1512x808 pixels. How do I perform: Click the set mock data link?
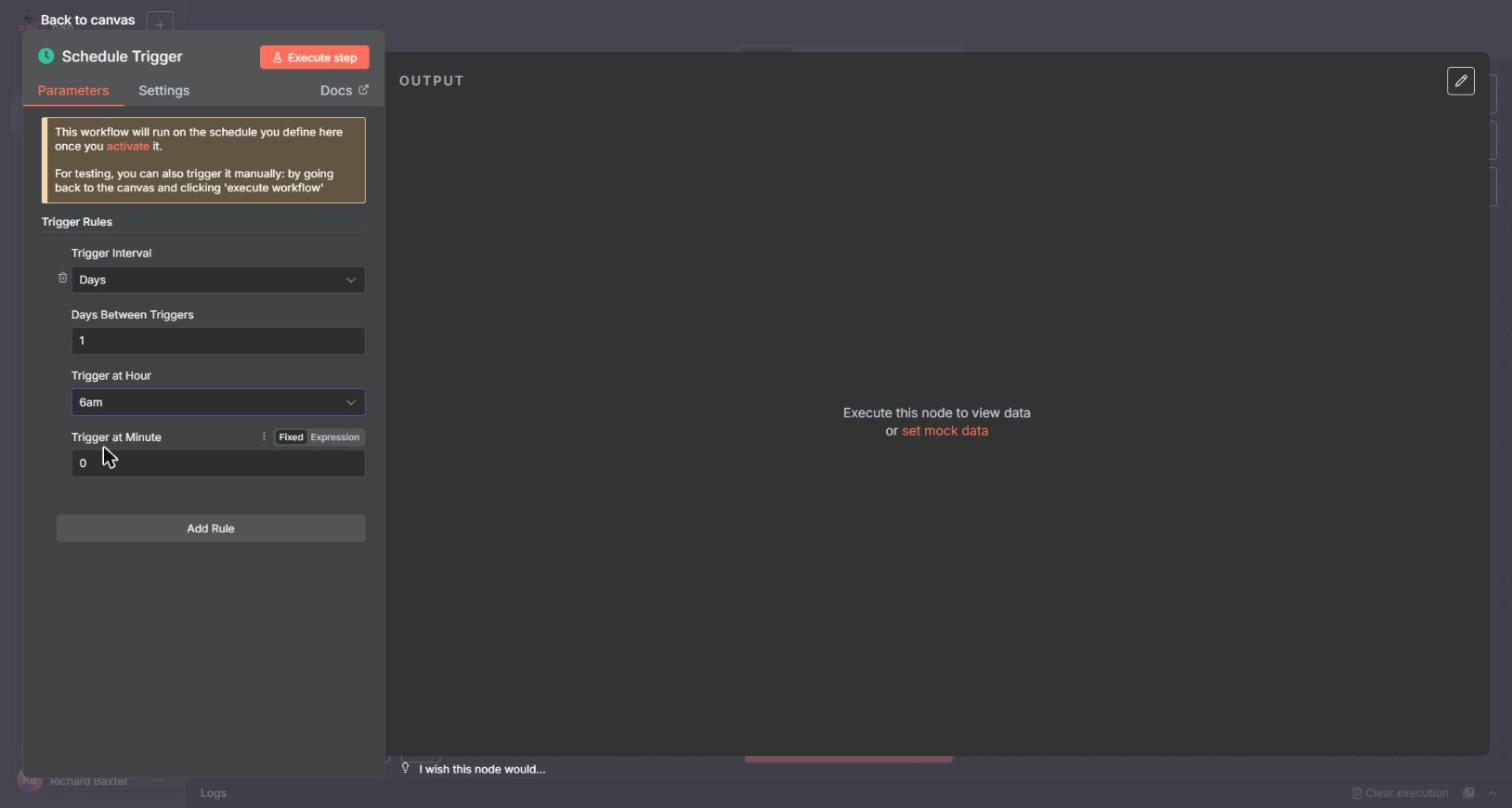945,431
